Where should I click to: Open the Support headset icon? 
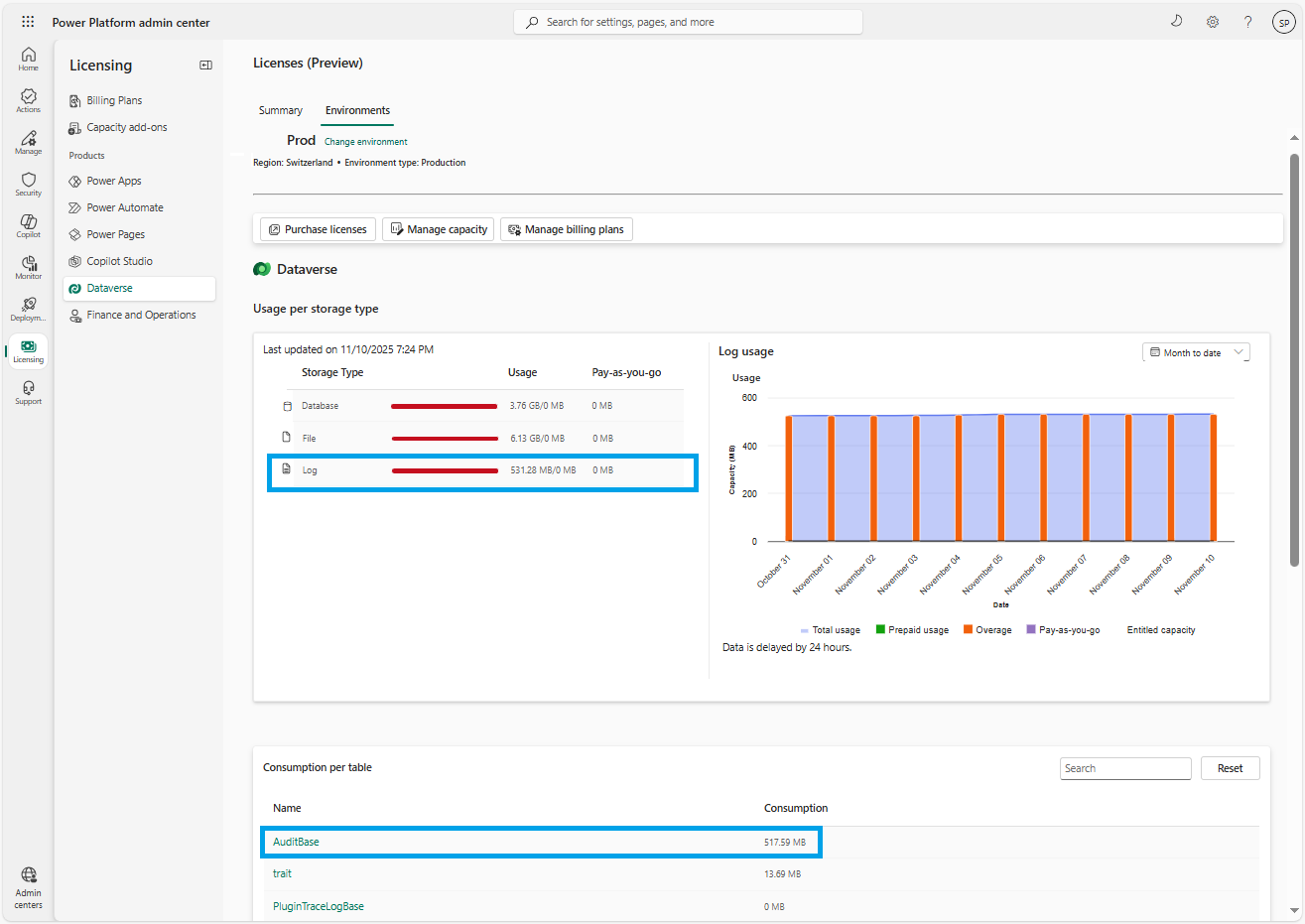[29, 392]
